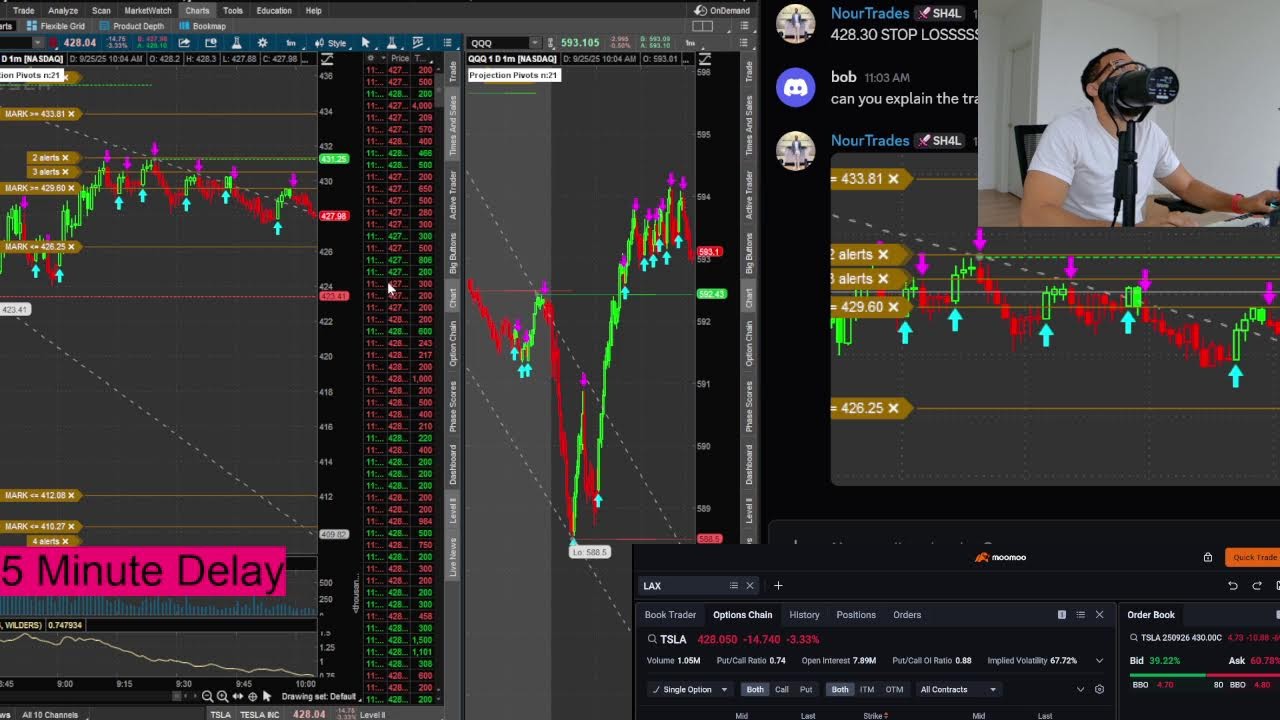Image resolution: width=1280 pixels, height=720 pixels.
Task: Open the Analyze menu
Action: point(63,10)
